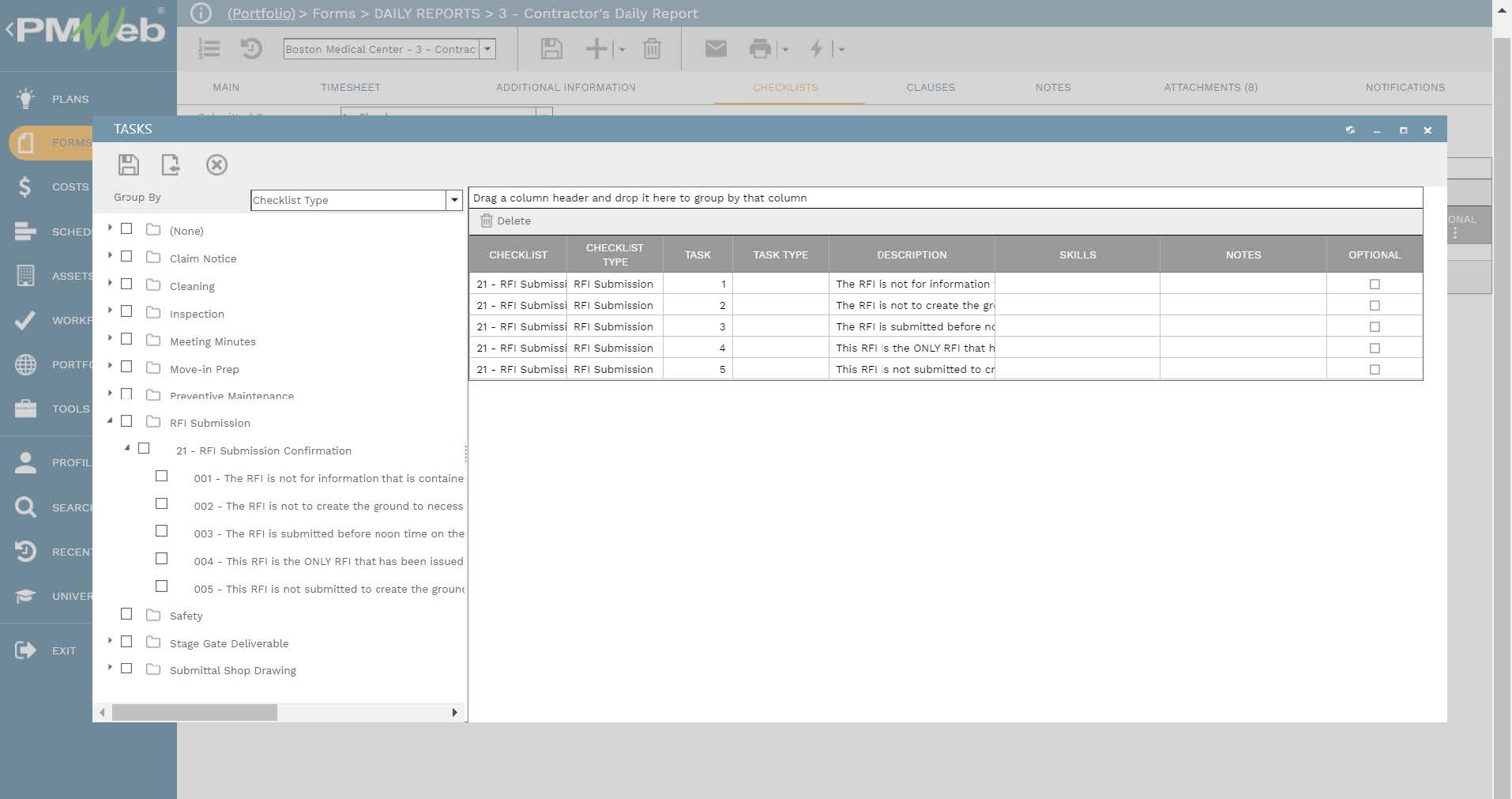The image size is (1512, 799).
Task: Toggle Optional checkbox for task 3 row
Action: [1375, 326]
